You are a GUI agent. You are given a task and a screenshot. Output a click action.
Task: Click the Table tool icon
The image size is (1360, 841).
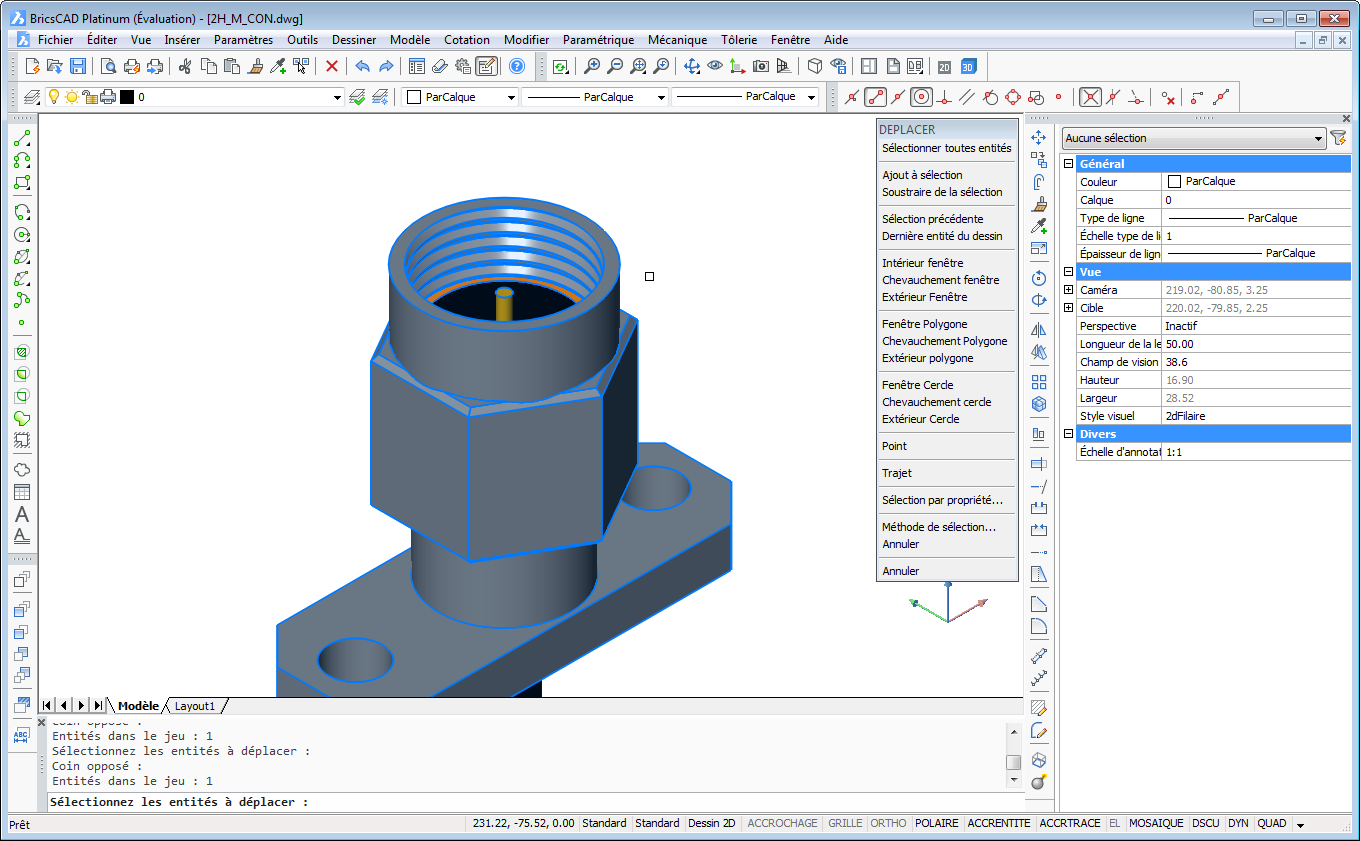22,492
